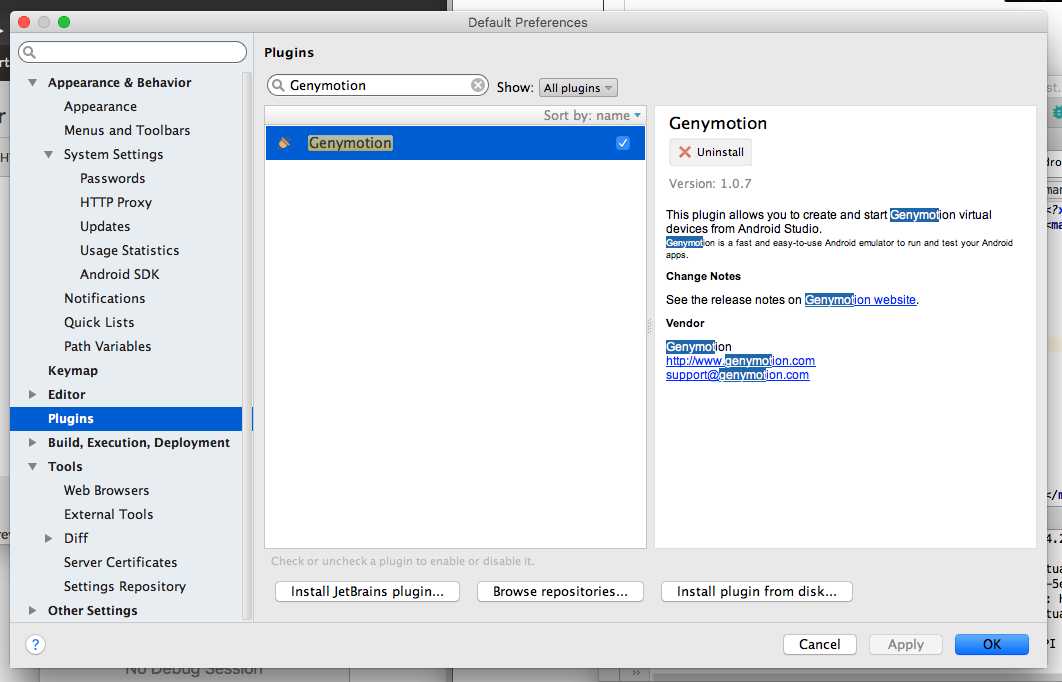Clear the Genymotion plugin search text
Screen dimensions: 1062x682
(x=478, y=85)
